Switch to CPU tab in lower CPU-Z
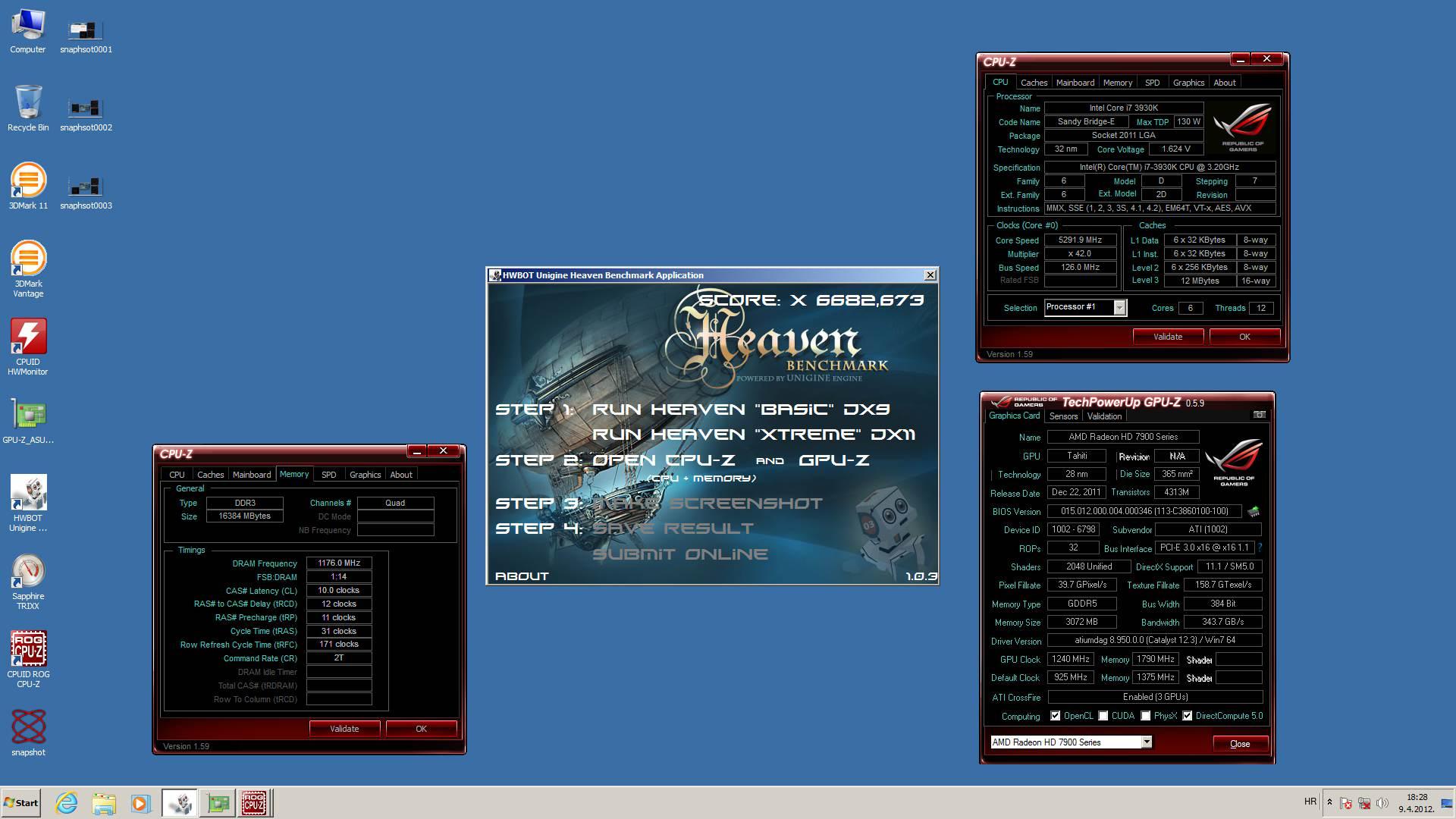This screenshot has width=1456, height=819. tap(177, 475)
